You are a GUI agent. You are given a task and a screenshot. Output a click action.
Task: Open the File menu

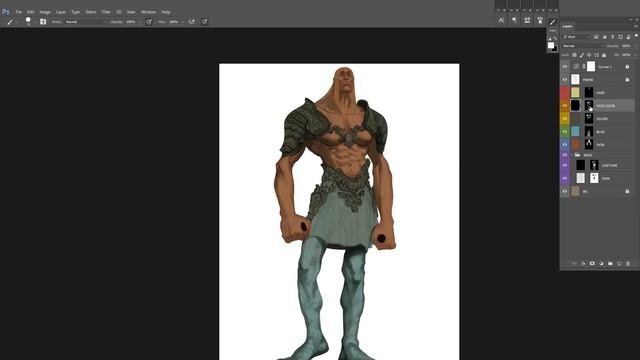pos(18,12)
